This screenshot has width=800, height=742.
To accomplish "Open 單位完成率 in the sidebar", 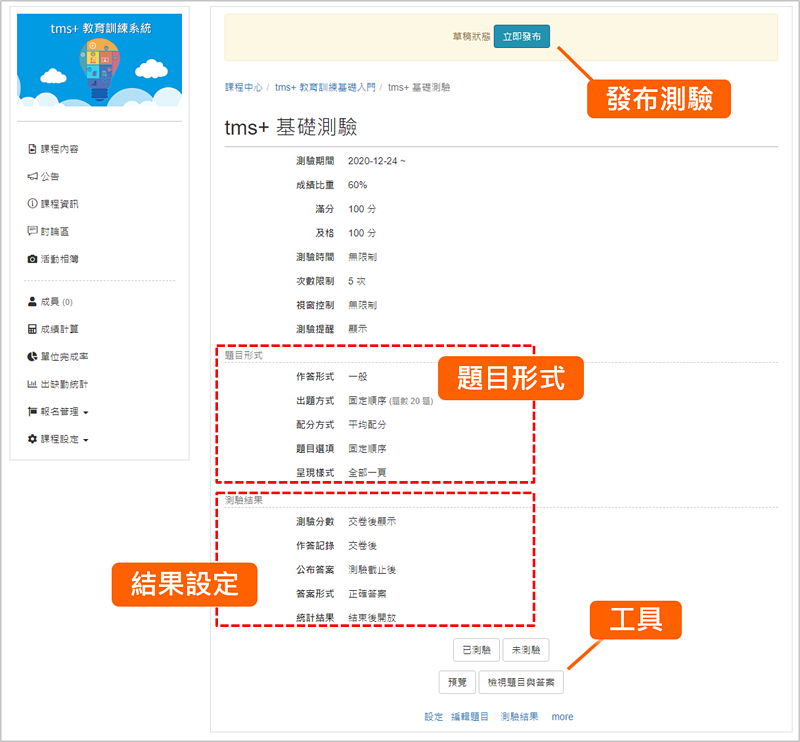I will [x=58, y=357].
